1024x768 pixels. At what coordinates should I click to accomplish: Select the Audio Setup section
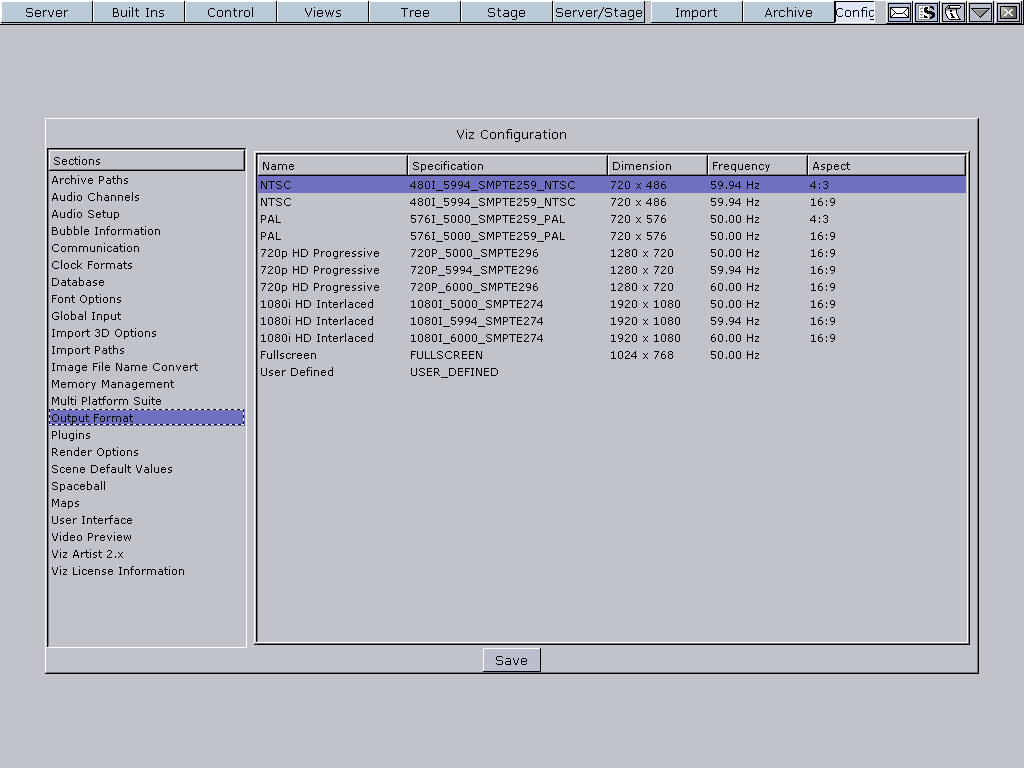(x=85, y=214)
